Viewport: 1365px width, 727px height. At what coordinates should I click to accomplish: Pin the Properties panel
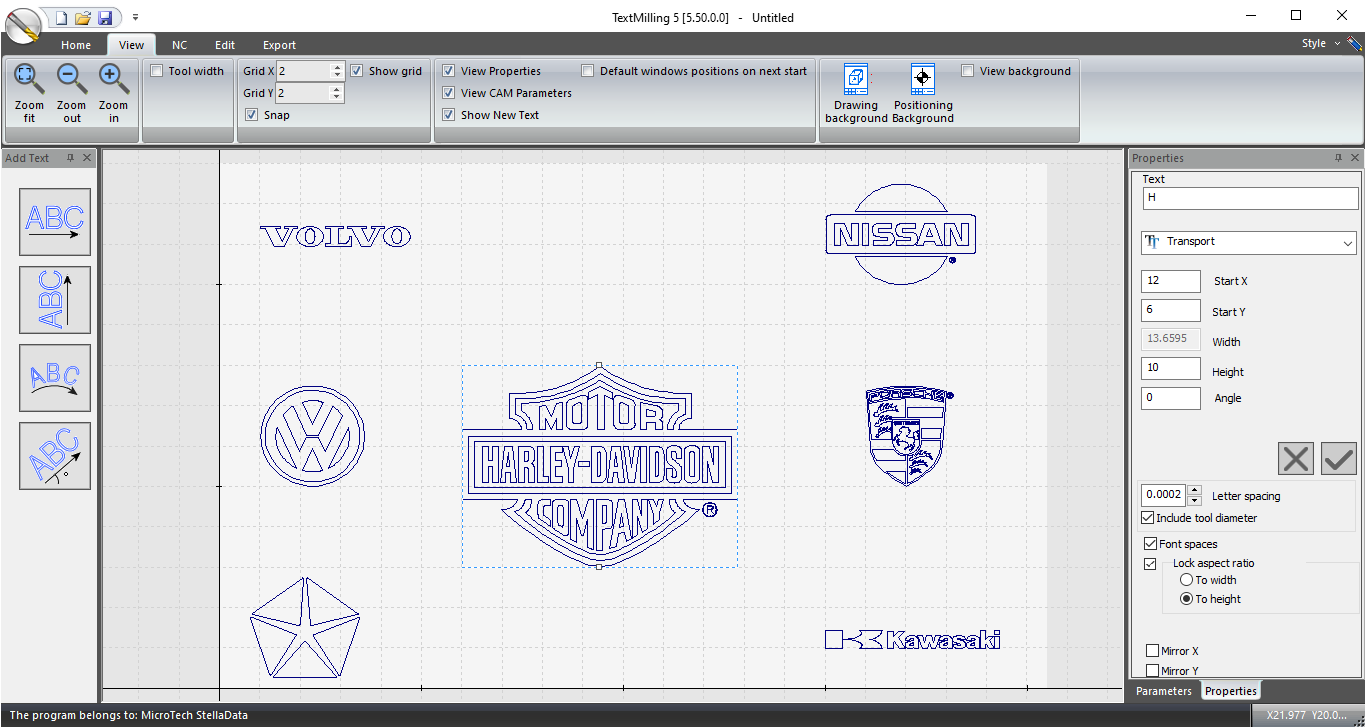coord(1338,158)
